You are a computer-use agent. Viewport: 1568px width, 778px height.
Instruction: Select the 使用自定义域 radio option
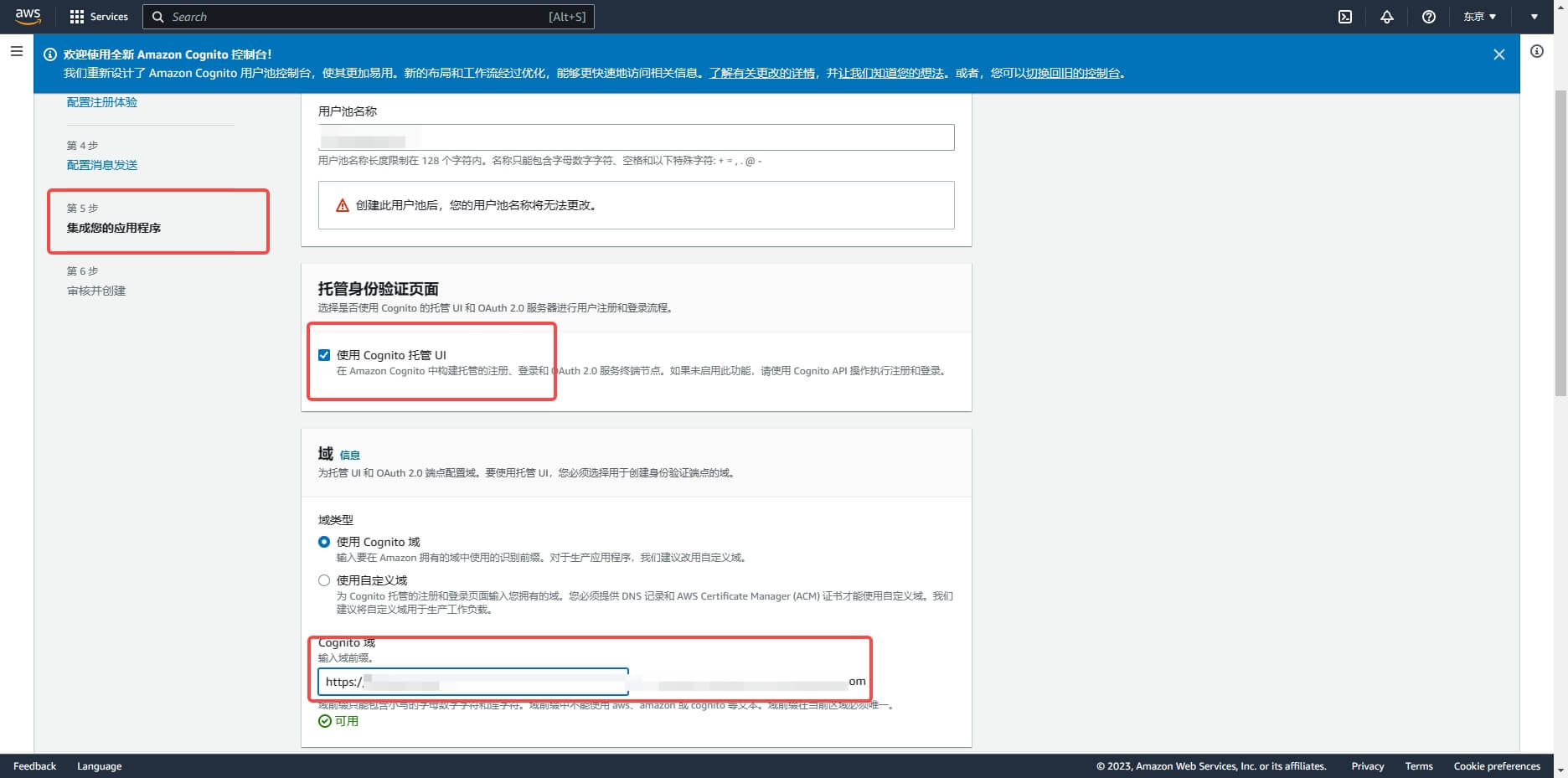pyautogui.click(x=324, y=580)
